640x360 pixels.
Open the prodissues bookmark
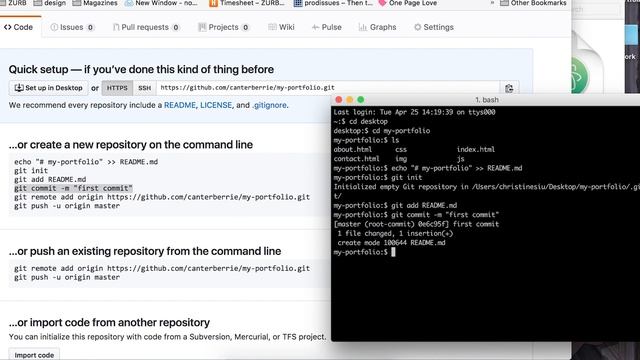[333, 3]
